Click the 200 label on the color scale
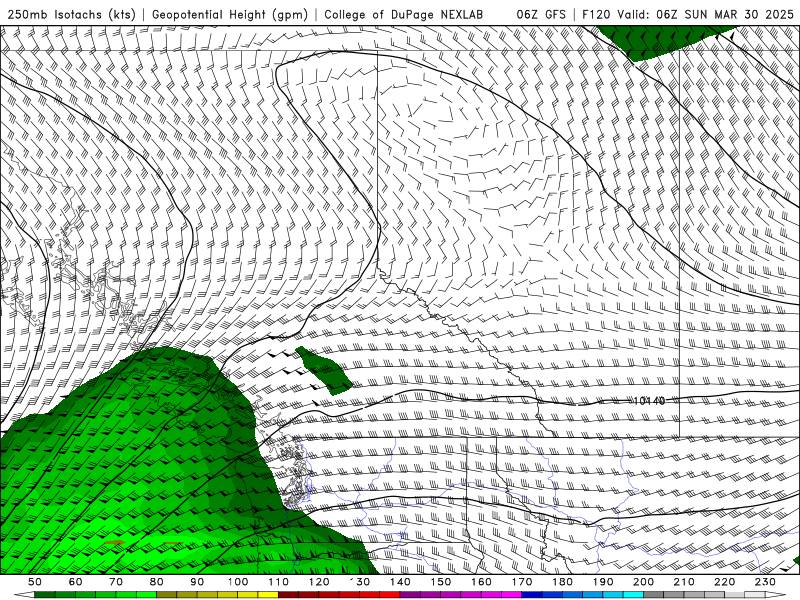 [x=644, y=582]
